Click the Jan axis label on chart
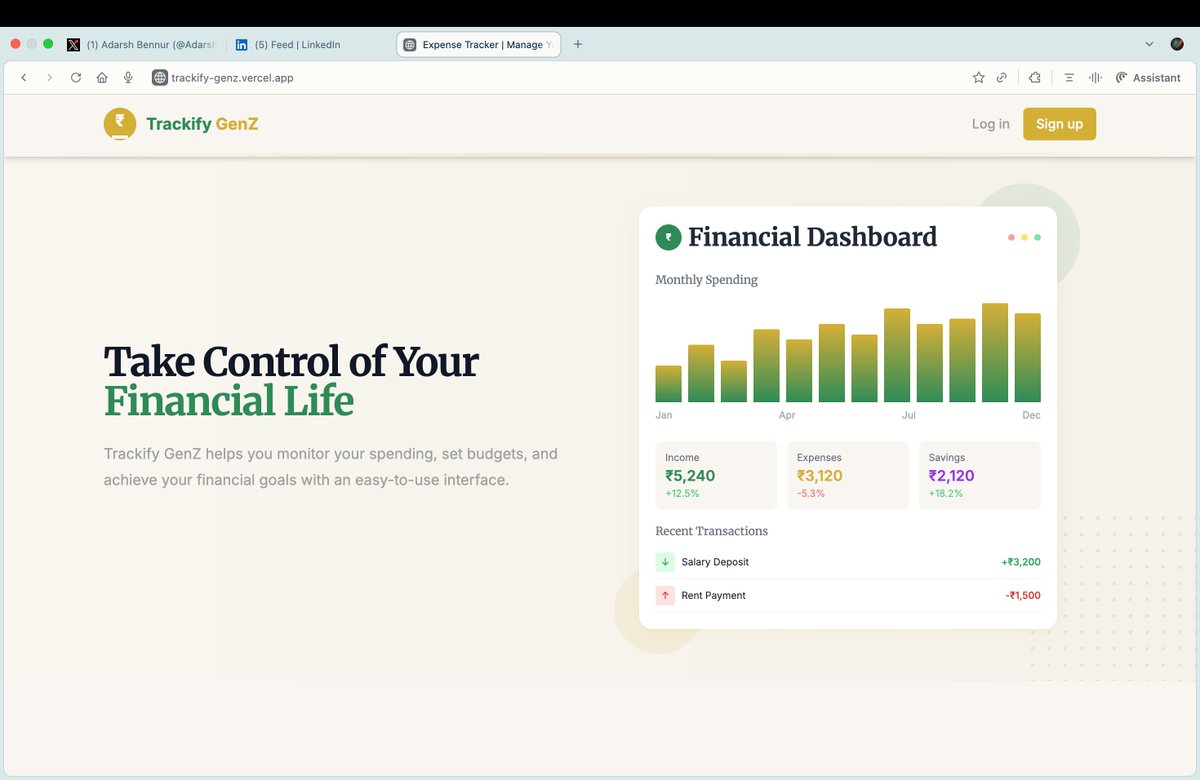 point(664,415)
